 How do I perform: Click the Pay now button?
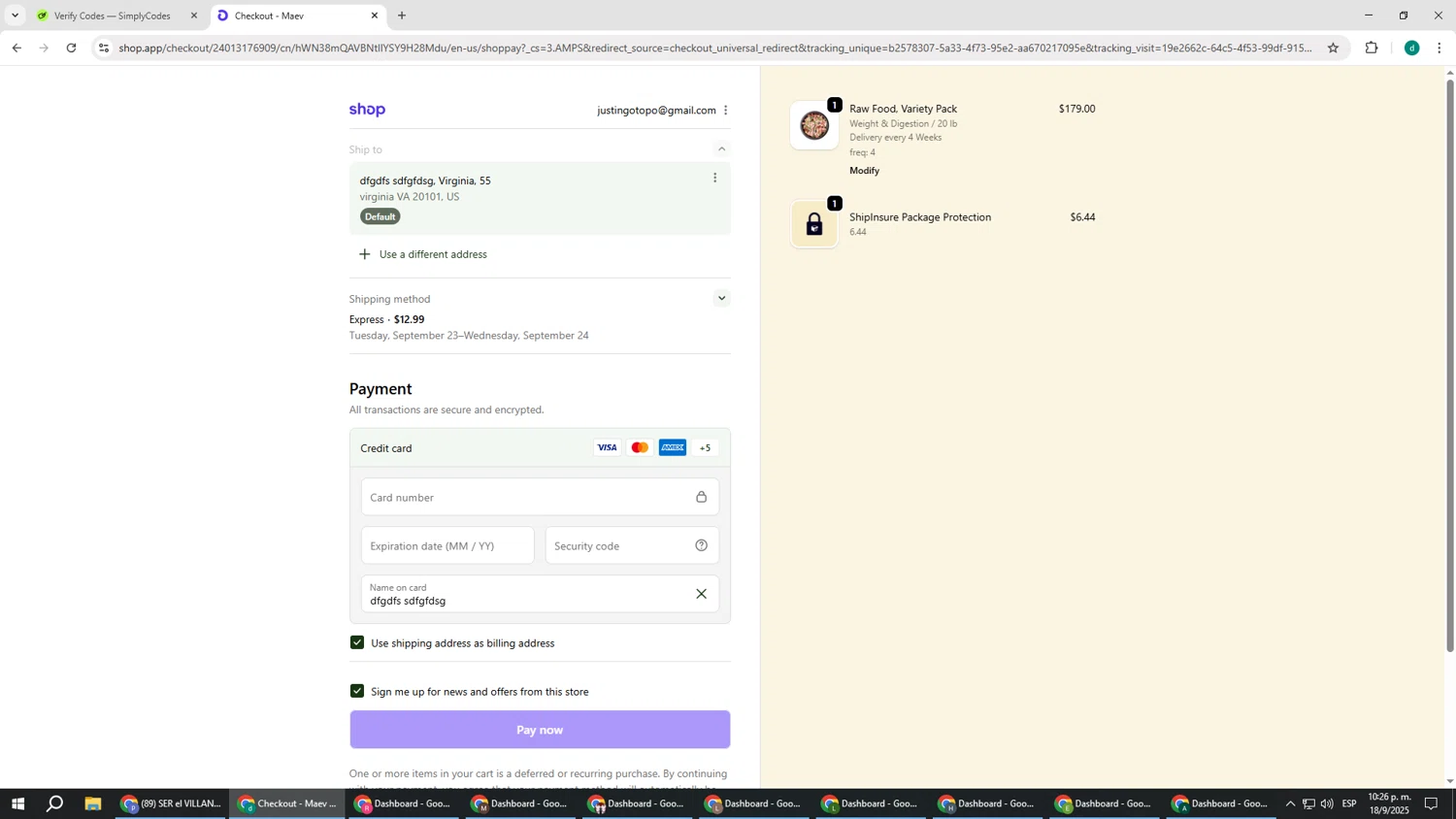coord(540,730)
